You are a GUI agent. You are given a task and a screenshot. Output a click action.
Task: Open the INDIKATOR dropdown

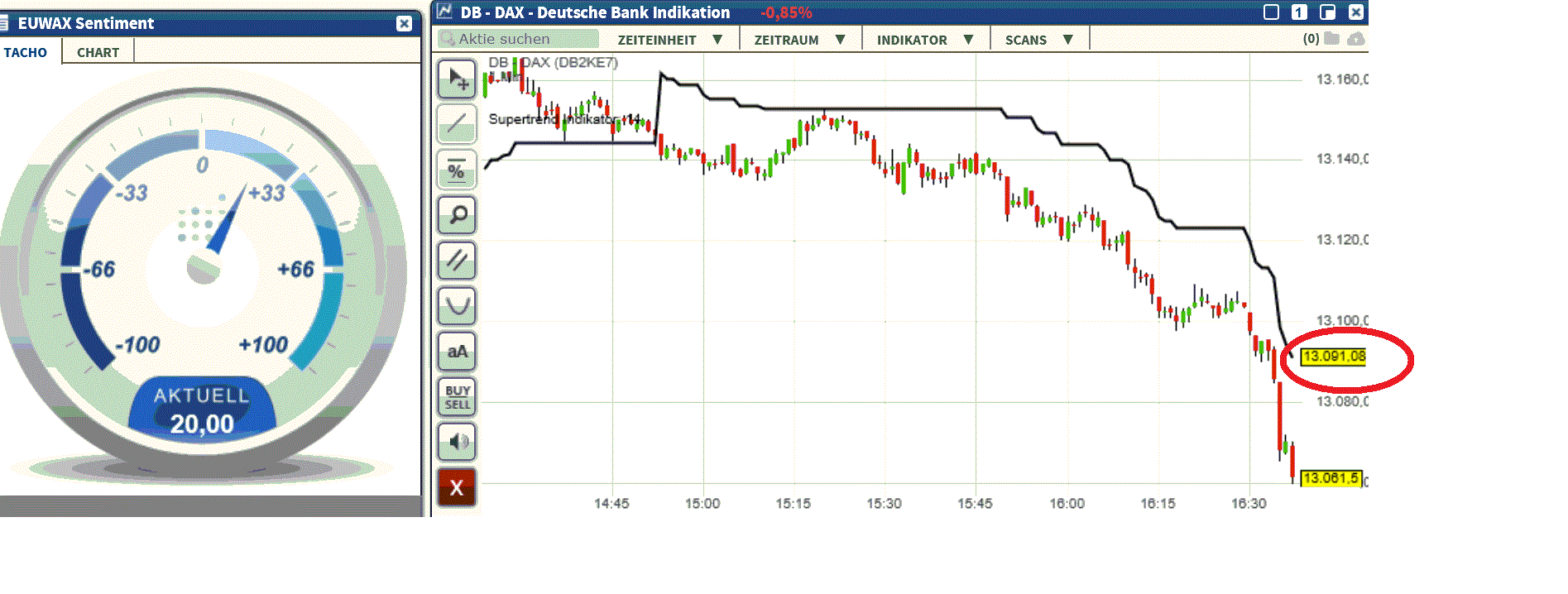coord(925,40)
